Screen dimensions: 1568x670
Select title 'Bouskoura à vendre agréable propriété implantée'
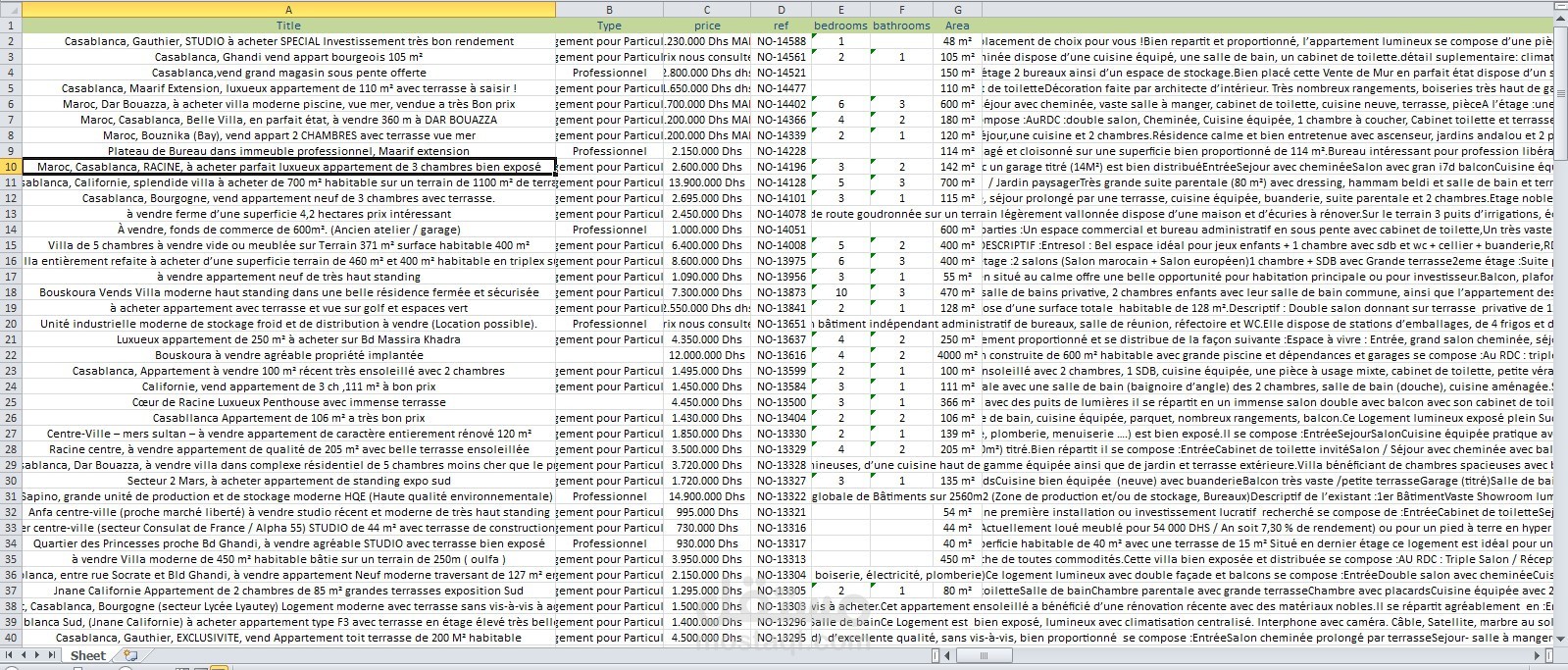click(x=288, y=355)
